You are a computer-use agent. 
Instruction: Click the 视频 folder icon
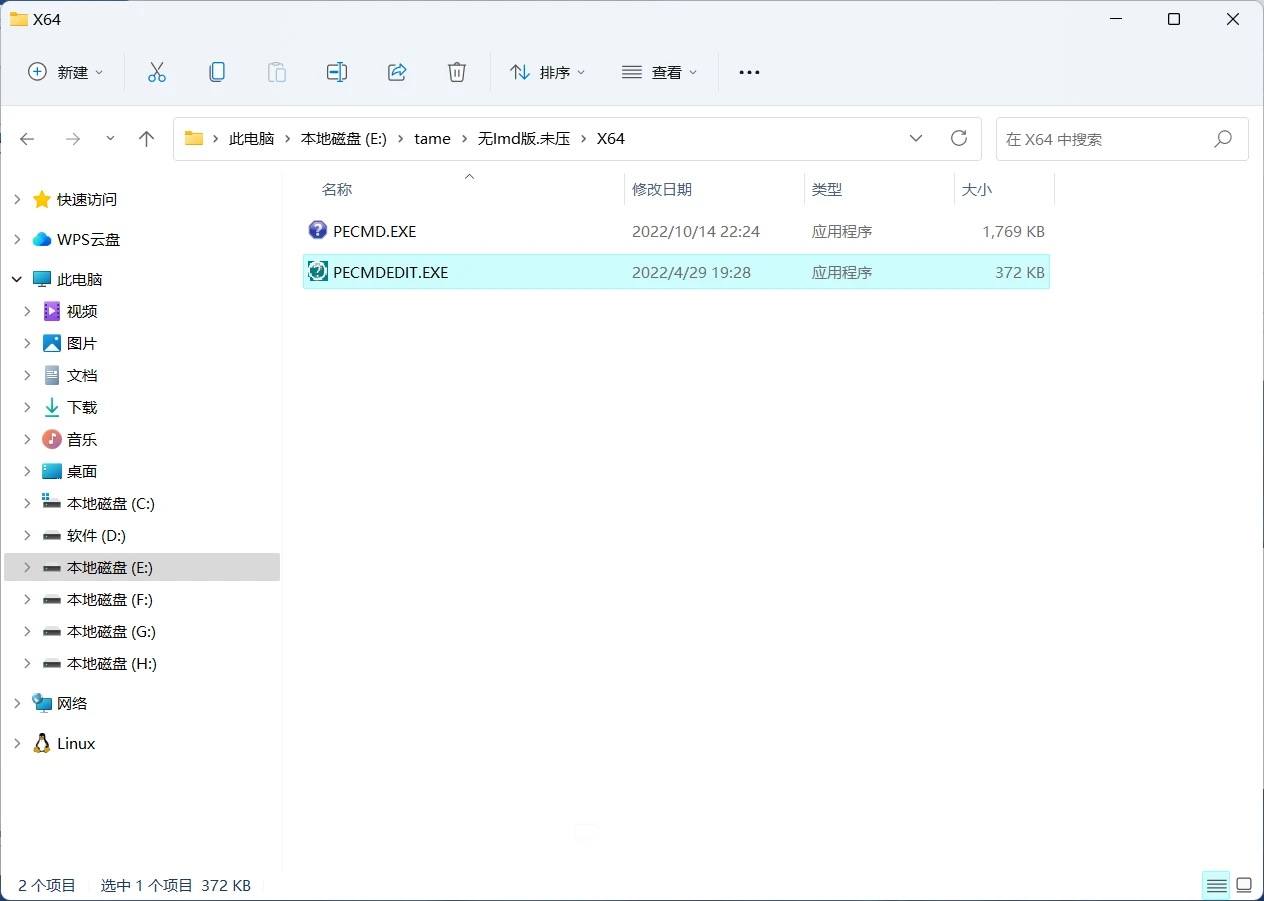tap(52, 311)
